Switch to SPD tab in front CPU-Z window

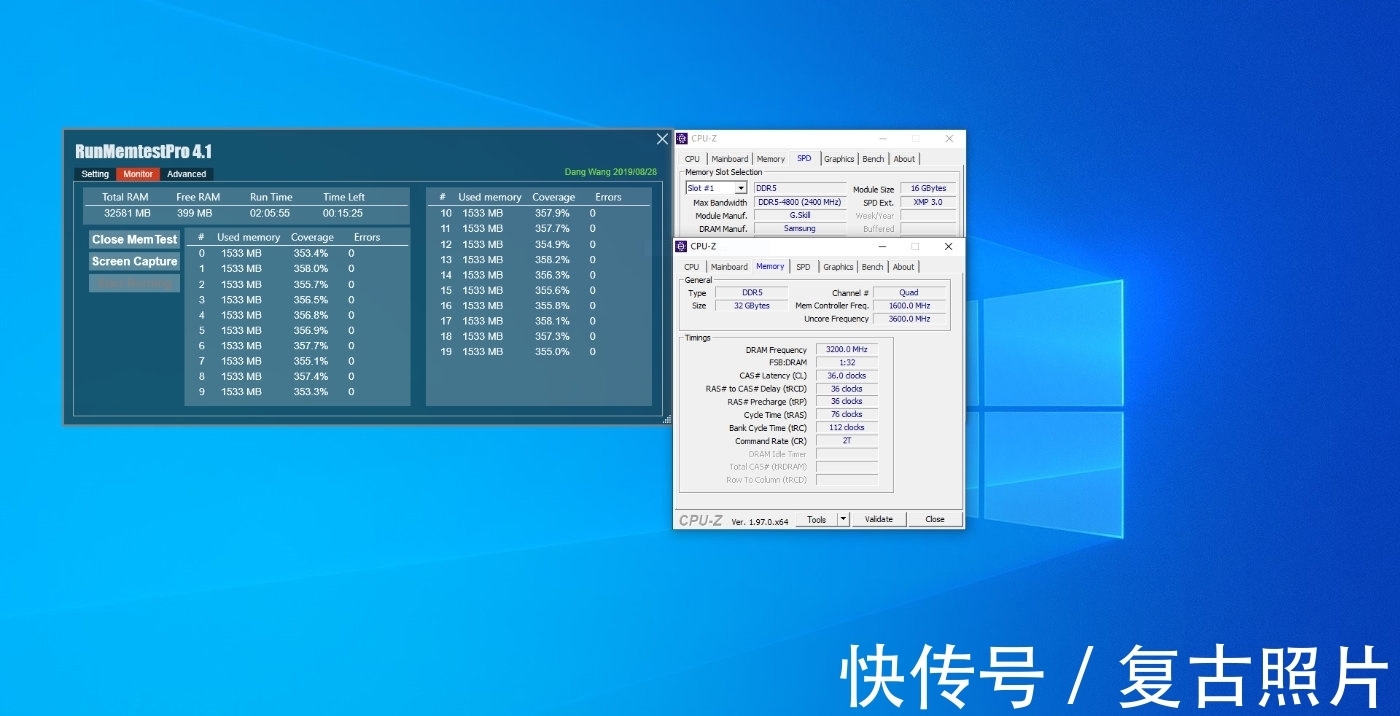(x=803, y=267)
